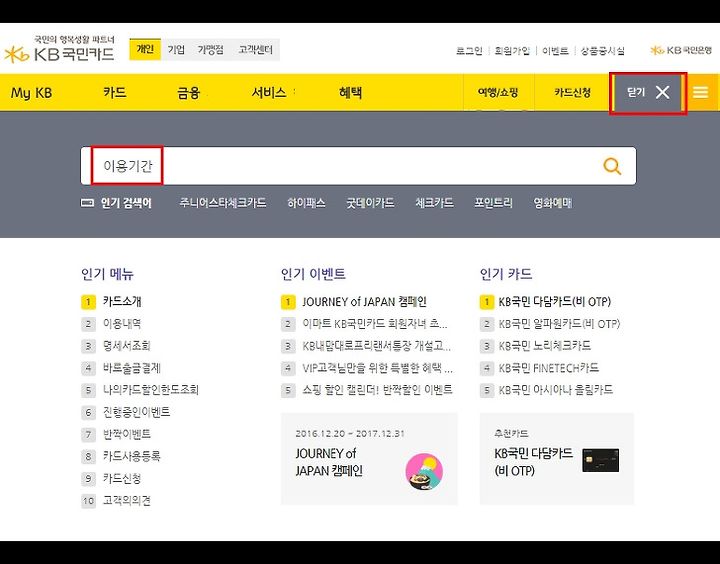Choose popular keyword 주니어스타체크카드

click(223, 203)
